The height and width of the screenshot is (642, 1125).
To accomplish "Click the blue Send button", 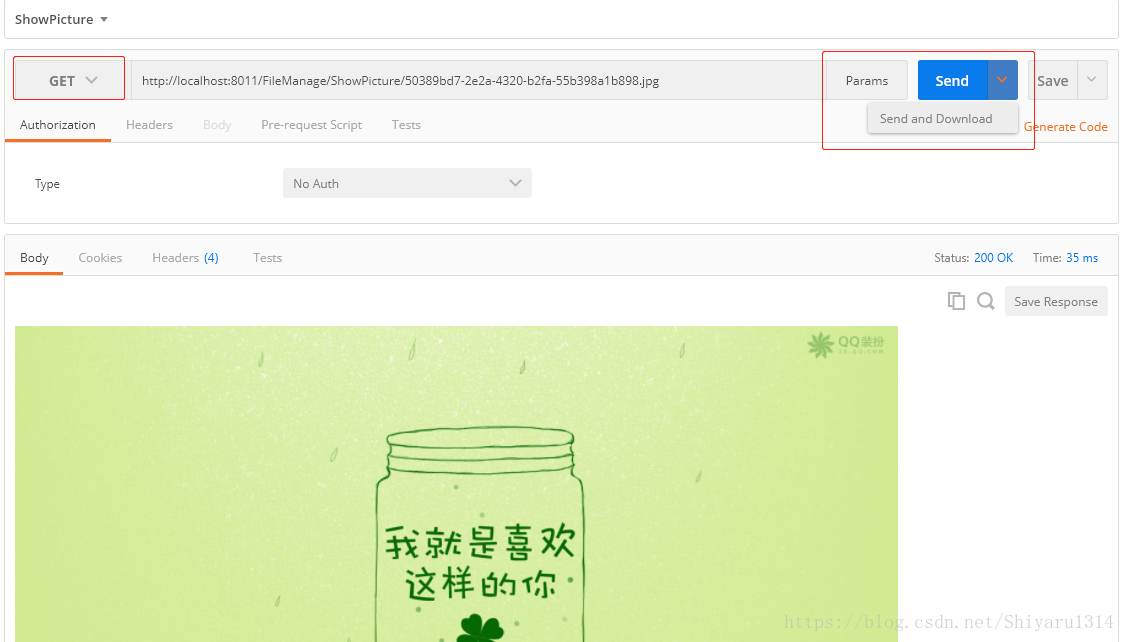I will (x=952, y=80).
